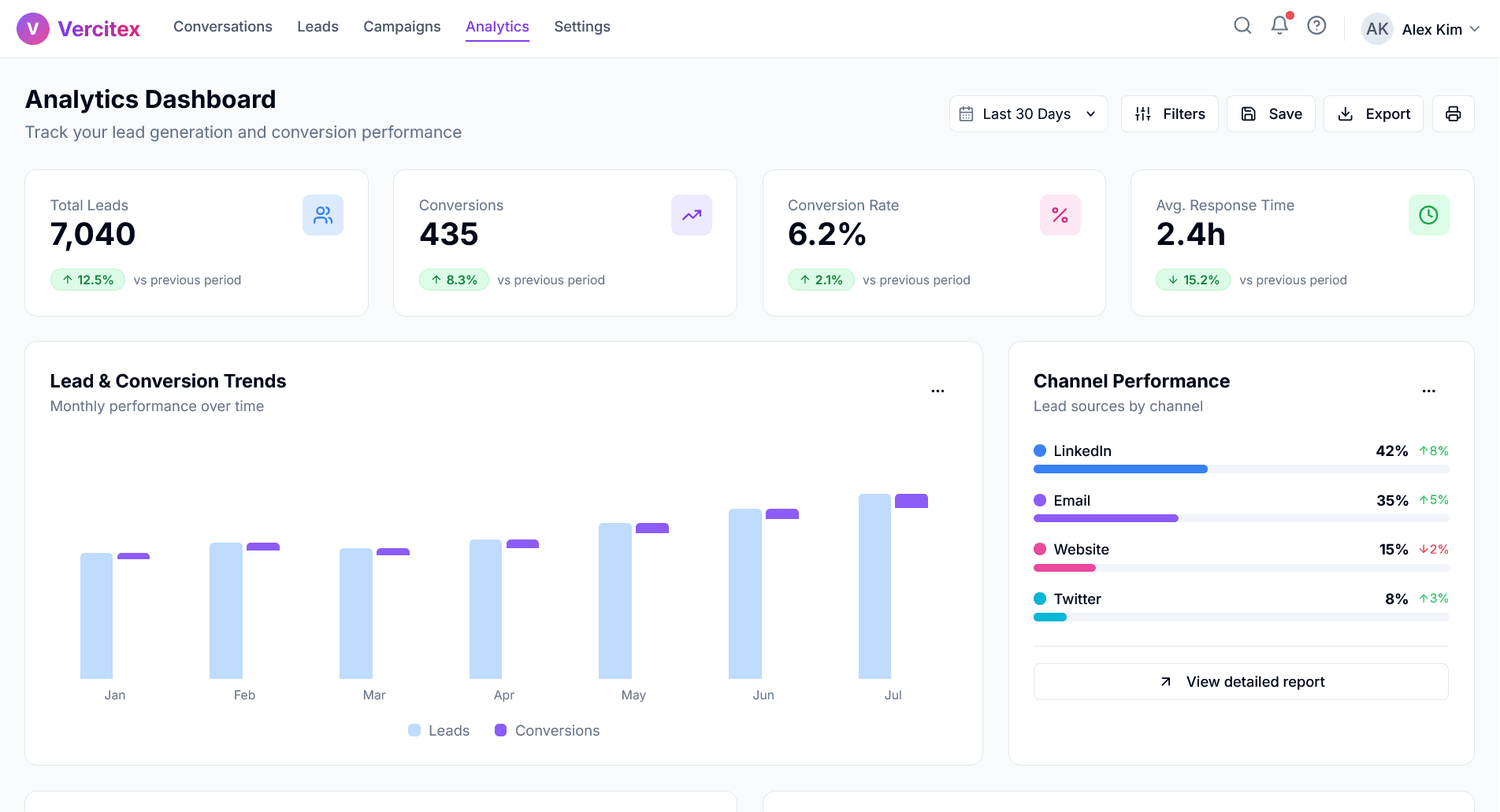Open the Lead & Conversion Trends options menu

pyautogui.click(x=937, y=390)
